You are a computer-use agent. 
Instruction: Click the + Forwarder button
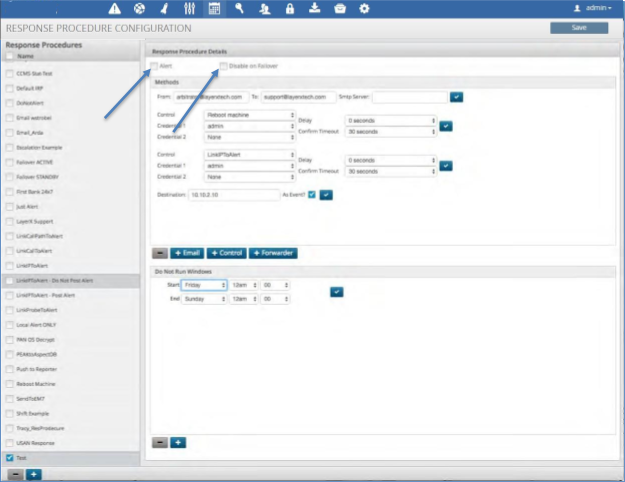273,252
